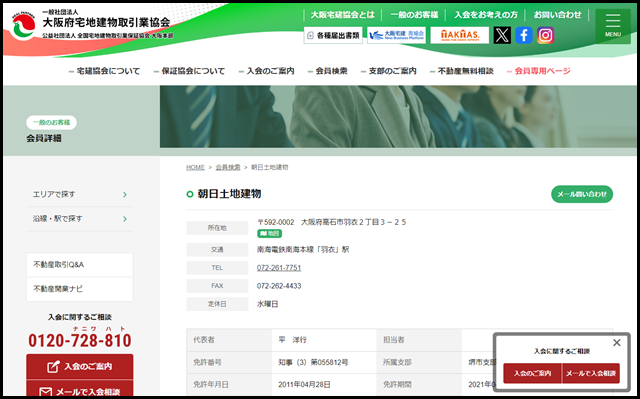Click the 会員検索 breadcrumb link
The width and height of the screenshot is (640, 399).
tap(228, 167)
